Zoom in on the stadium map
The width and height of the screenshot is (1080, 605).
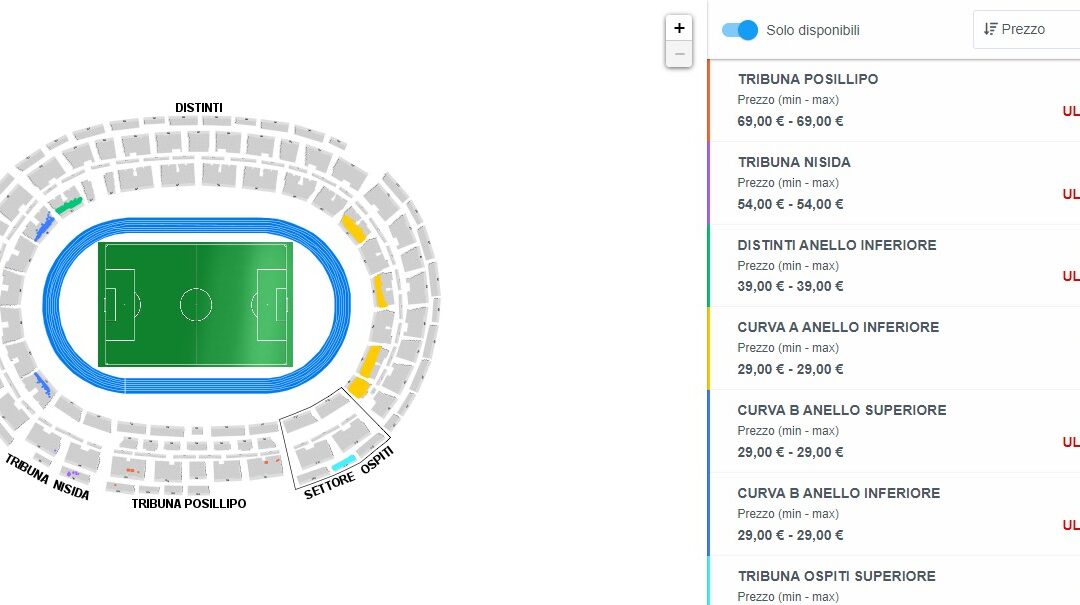click(679, 28)
